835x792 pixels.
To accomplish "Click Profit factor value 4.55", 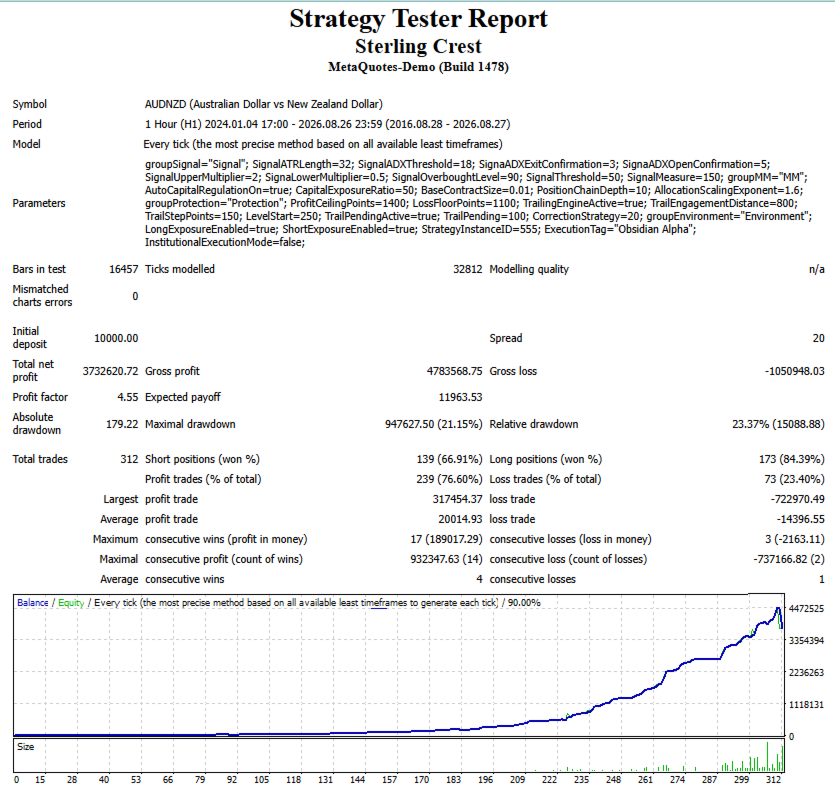I will 127,397.
